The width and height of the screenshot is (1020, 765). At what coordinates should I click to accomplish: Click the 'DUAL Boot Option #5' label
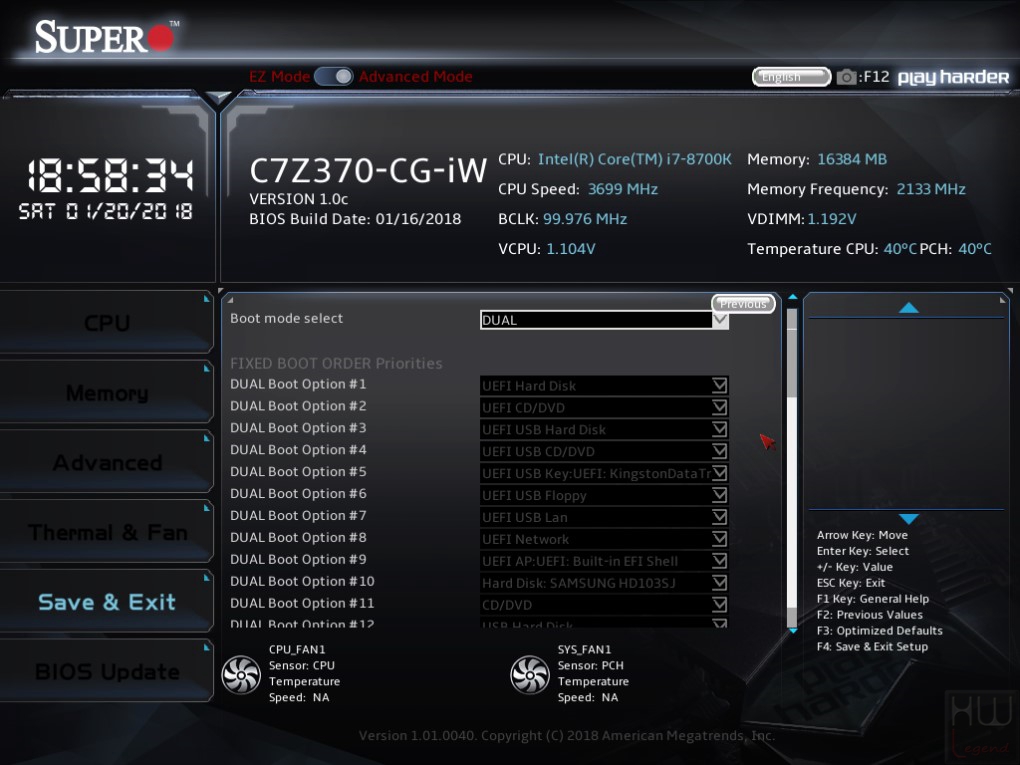click(298, 472)
